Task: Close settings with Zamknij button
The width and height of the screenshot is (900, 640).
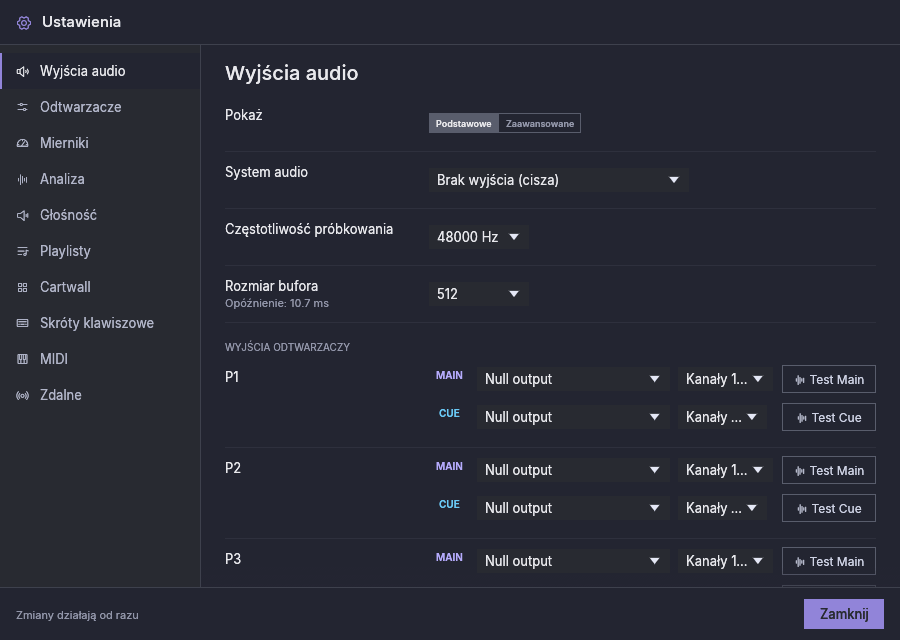Action: (844, 614)
